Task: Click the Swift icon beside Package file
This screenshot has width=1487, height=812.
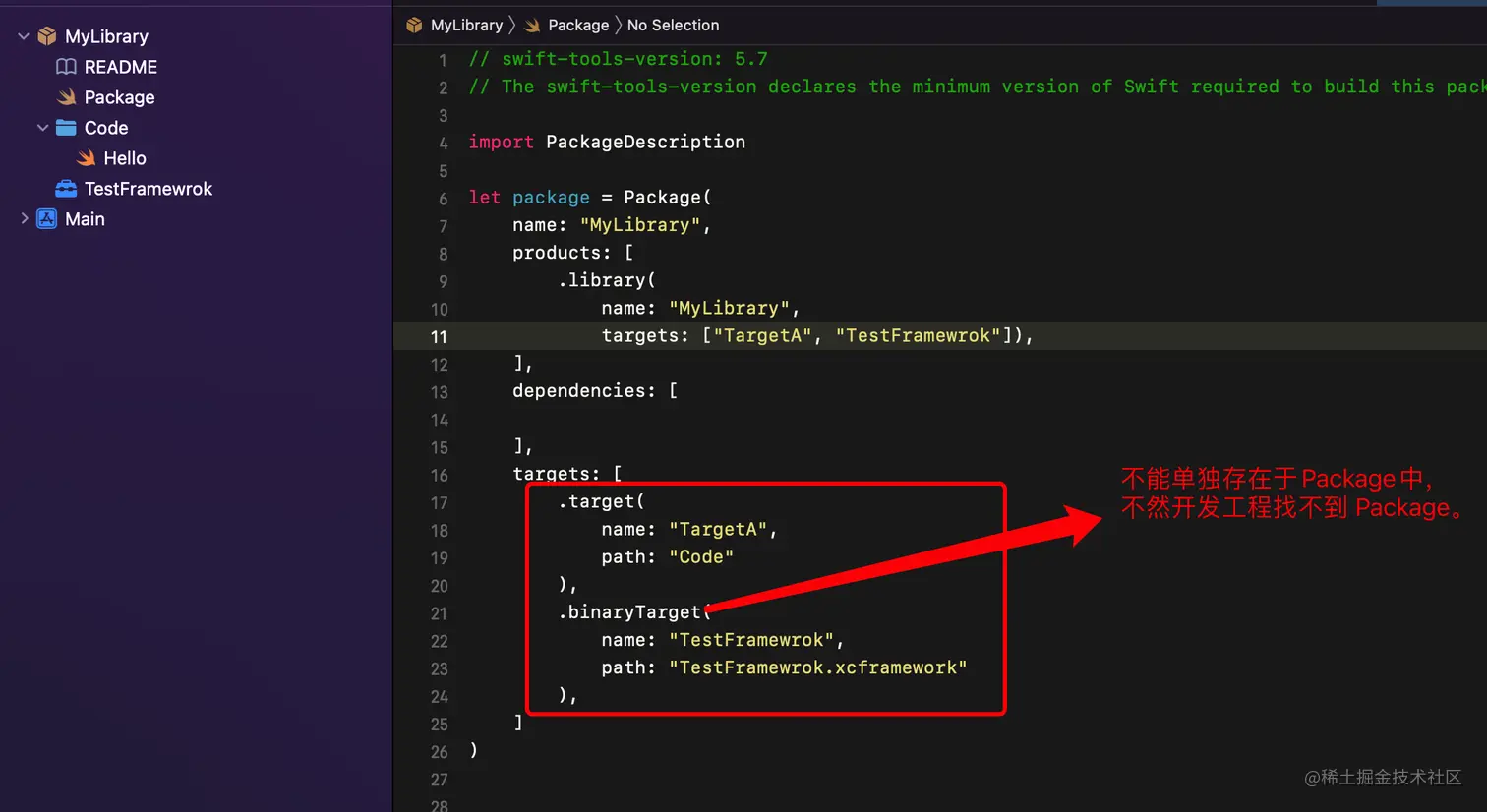Action: [x=66, y=97]
